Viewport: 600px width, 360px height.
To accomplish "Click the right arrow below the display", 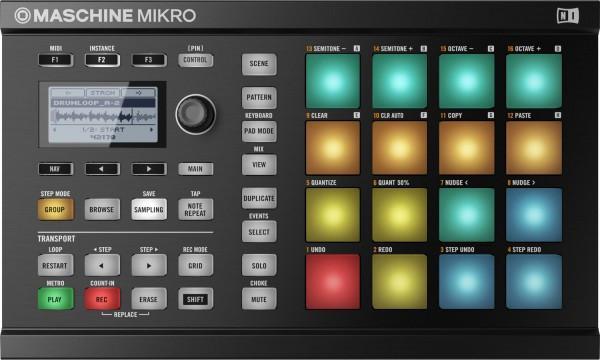I will coord(149,169).
